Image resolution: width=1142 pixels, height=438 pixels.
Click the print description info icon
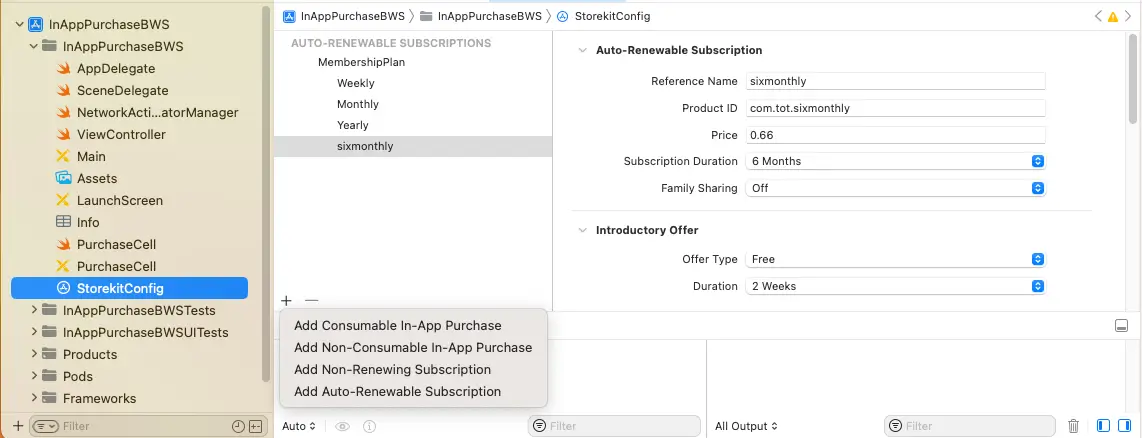tap(369, 426)
